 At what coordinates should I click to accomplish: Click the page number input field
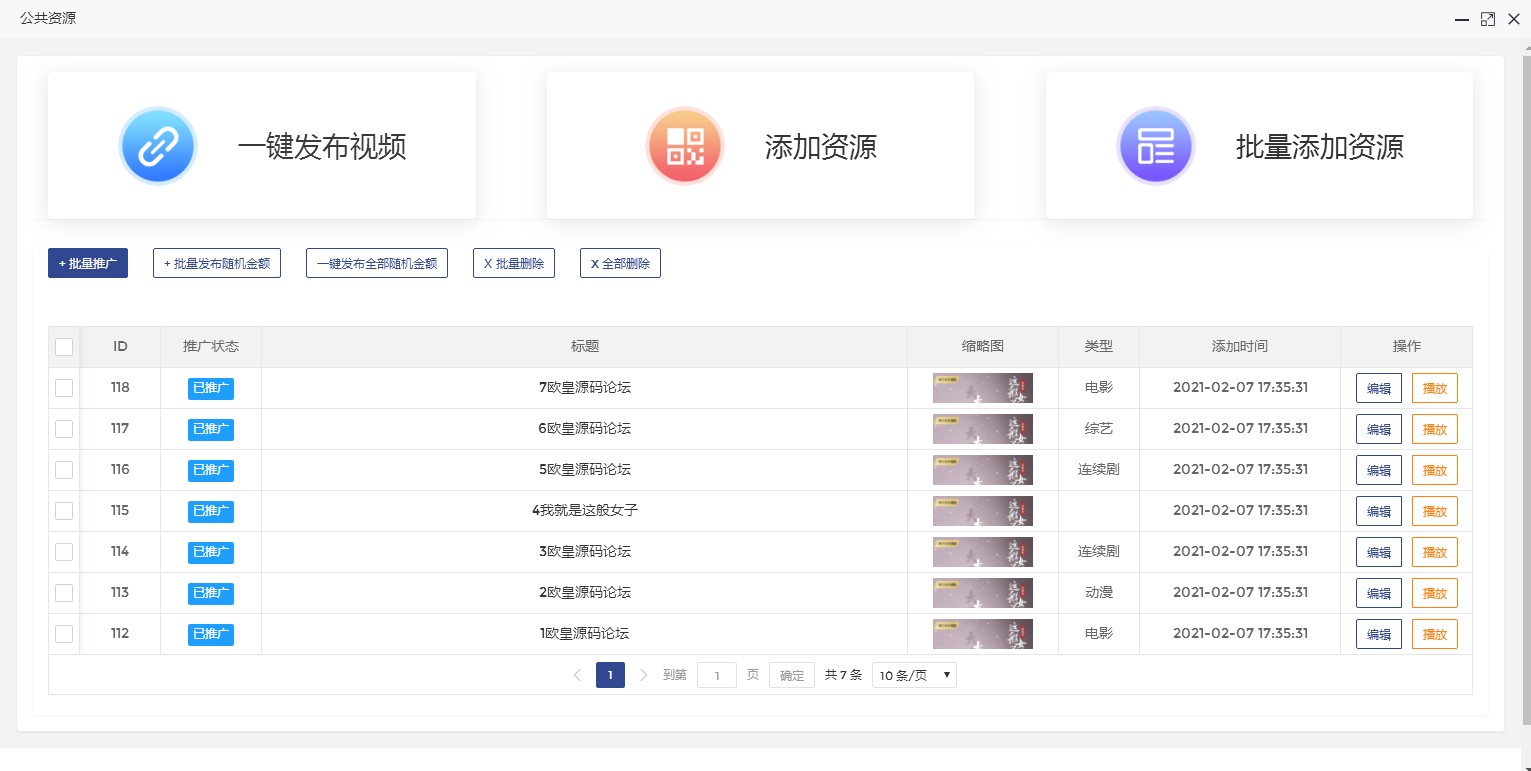point(716,675)
